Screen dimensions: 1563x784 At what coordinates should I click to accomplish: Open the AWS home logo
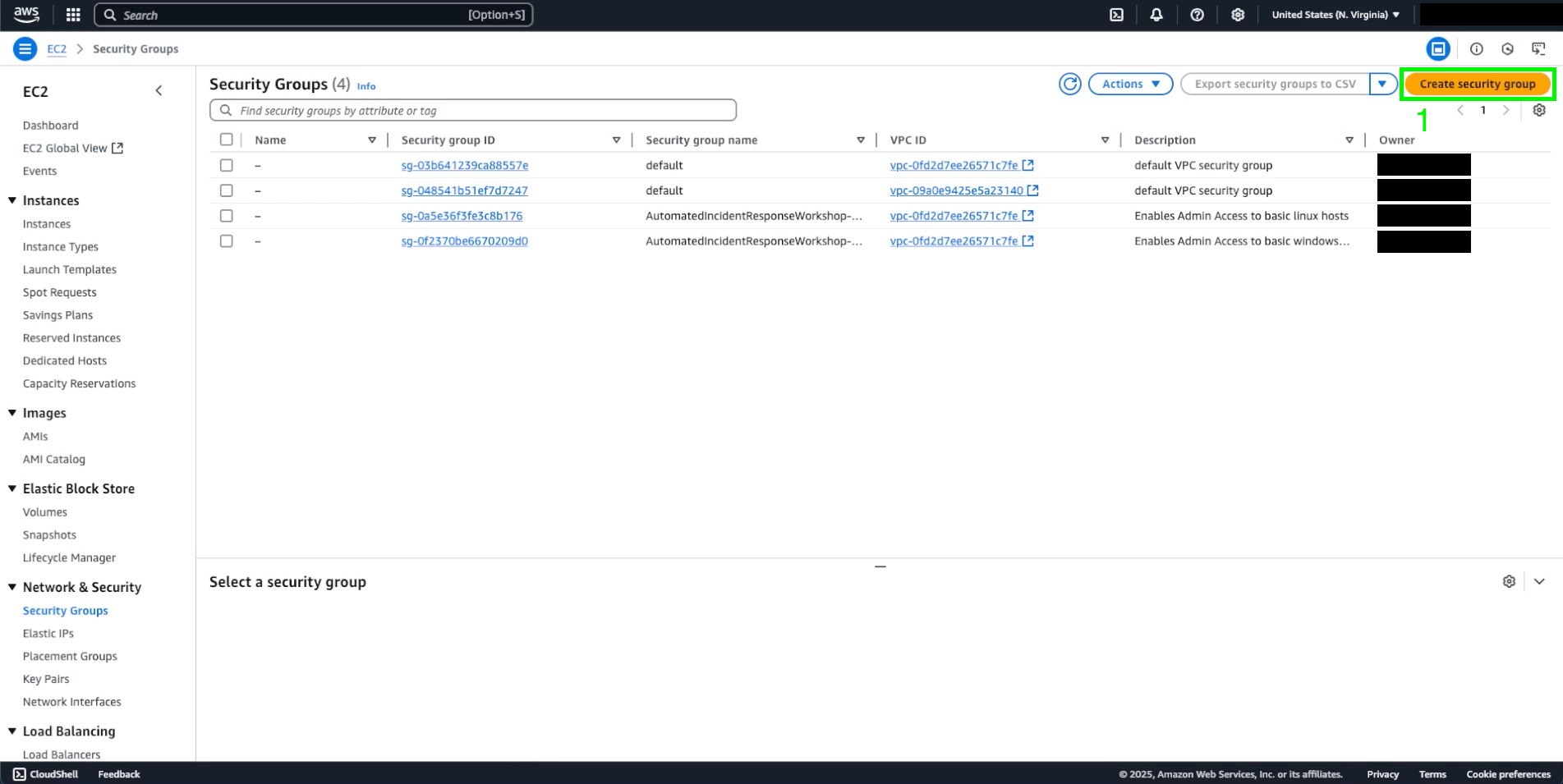pyautogui.click(x=26, y=14)
